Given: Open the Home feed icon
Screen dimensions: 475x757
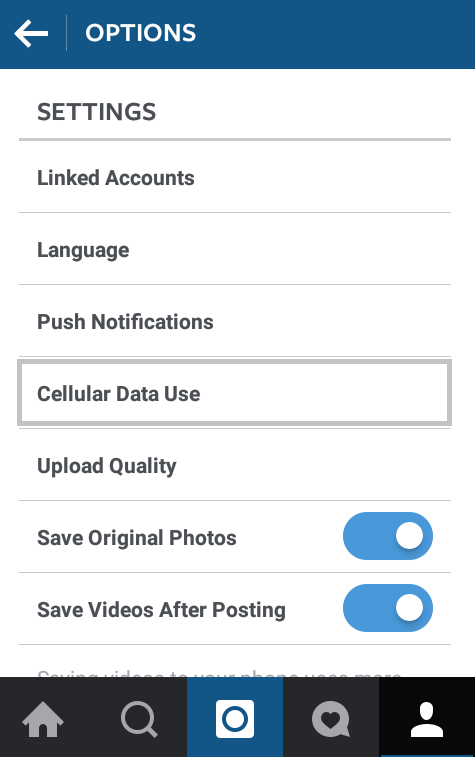Looking at the screenshot, I should (x=43, y=719).
